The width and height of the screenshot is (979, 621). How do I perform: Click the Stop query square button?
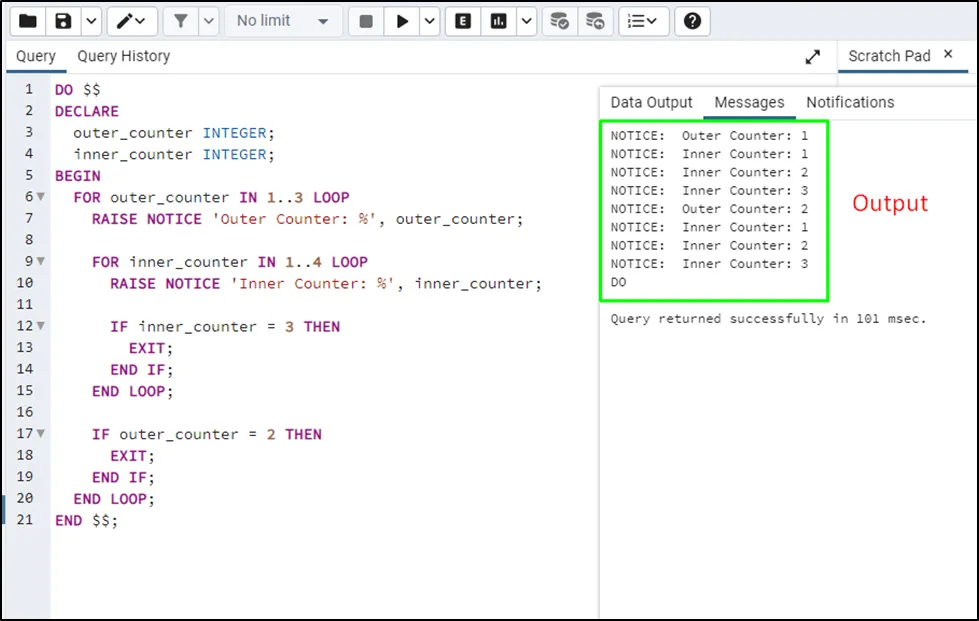[x=366, y=21]
